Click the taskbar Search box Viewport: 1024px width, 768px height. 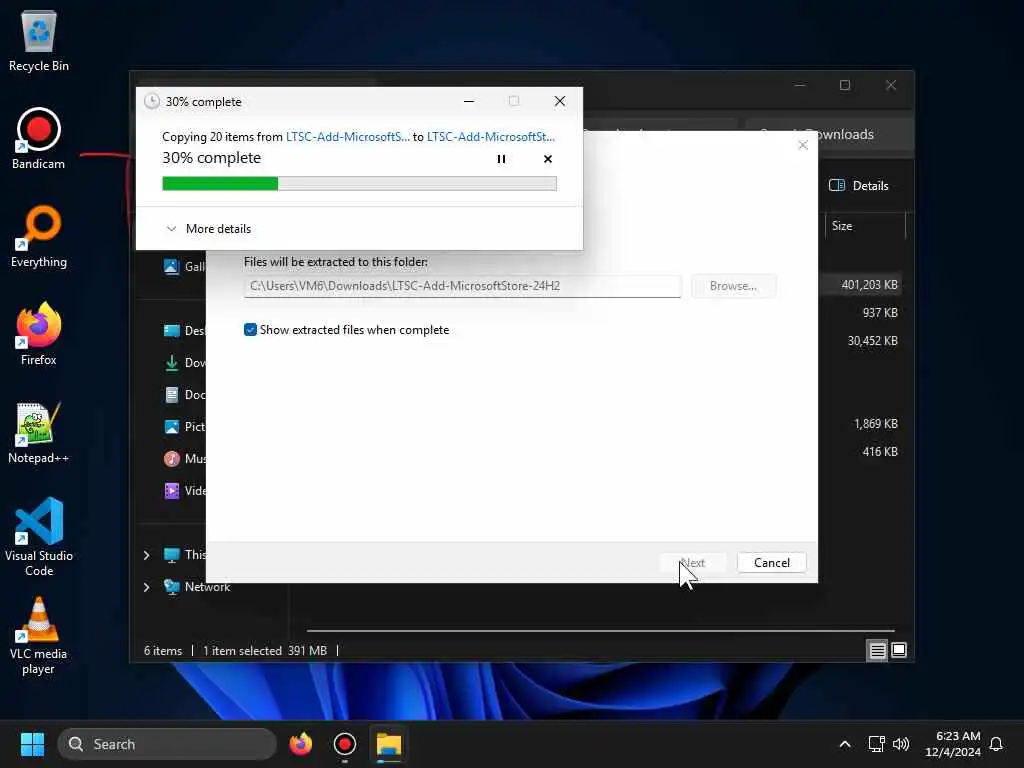pyautogui.click(x=167, y=744)
